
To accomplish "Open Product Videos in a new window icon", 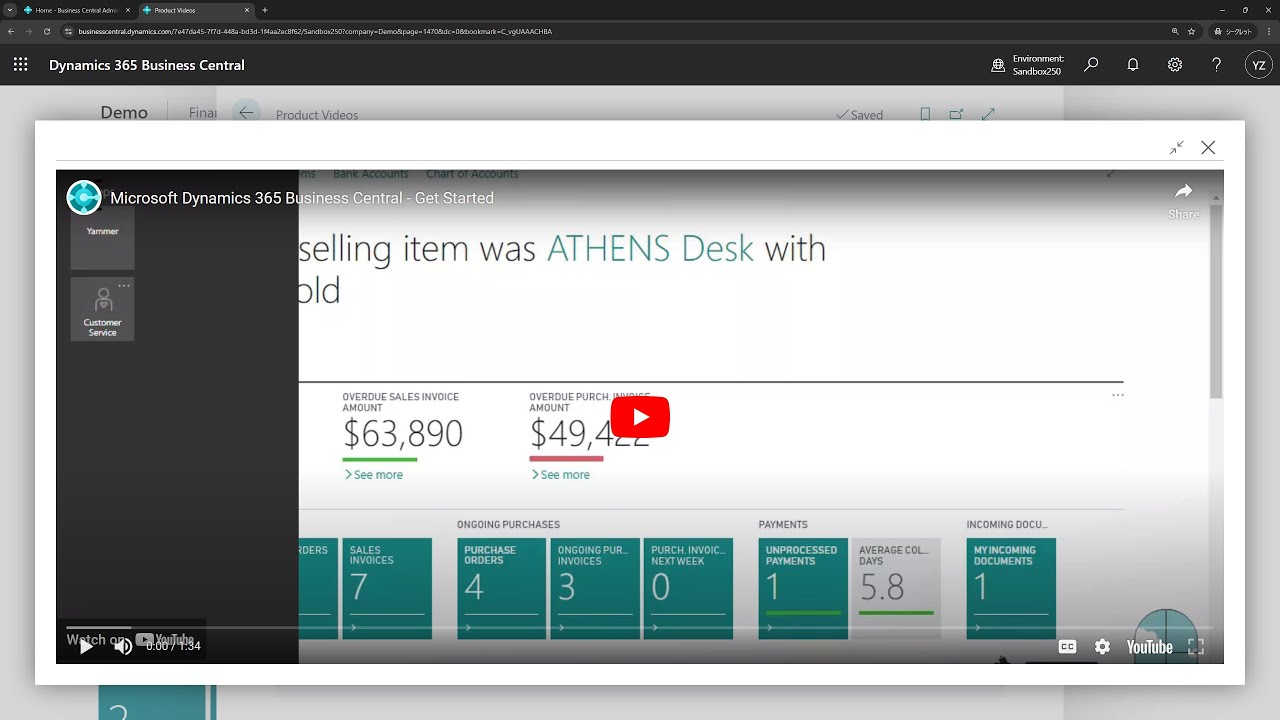I will pyautogui.click(x=956, y=115).
